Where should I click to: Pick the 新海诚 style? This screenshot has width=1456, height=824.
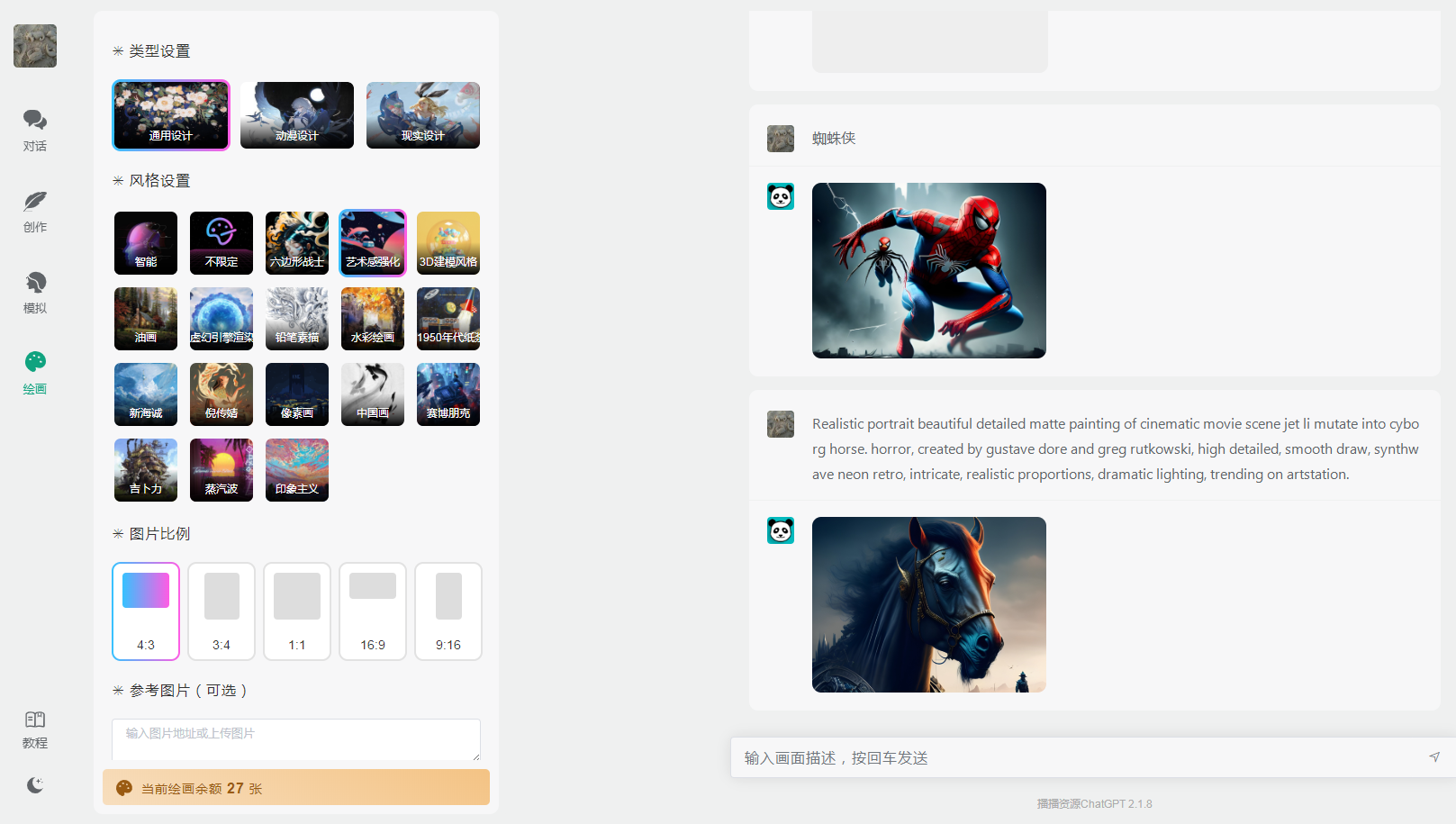point(146,394)
